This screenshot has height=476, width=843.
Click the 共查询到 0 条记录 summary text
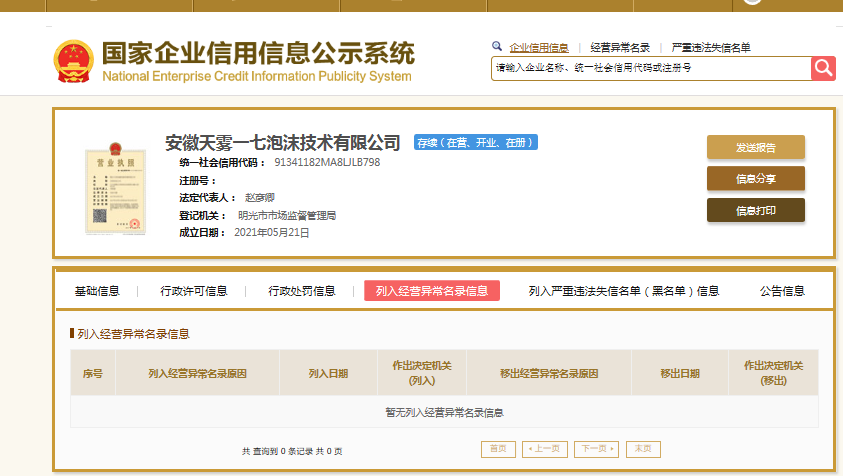(292, 451)
